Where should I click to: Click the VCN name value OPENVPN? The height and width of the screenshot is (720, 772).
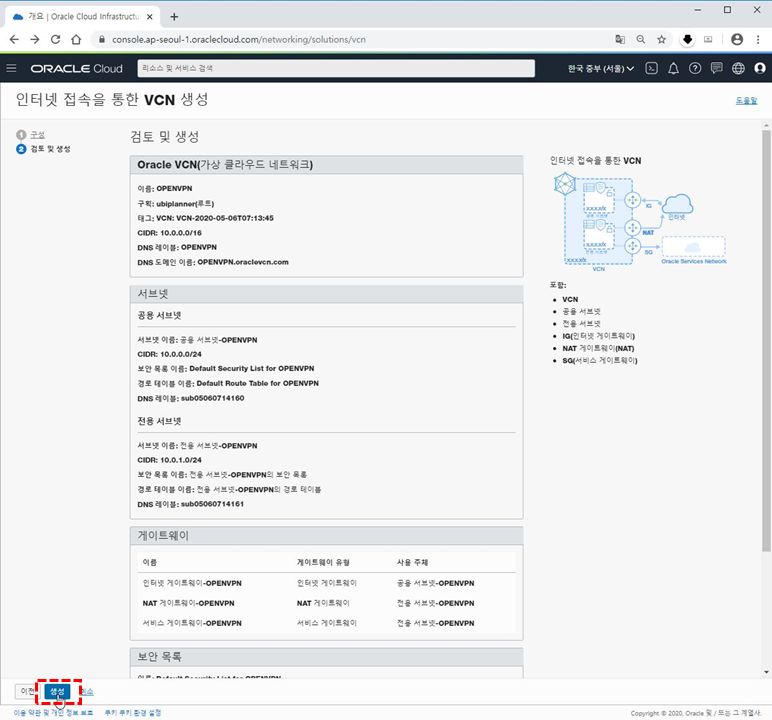[x=174, y=189]
